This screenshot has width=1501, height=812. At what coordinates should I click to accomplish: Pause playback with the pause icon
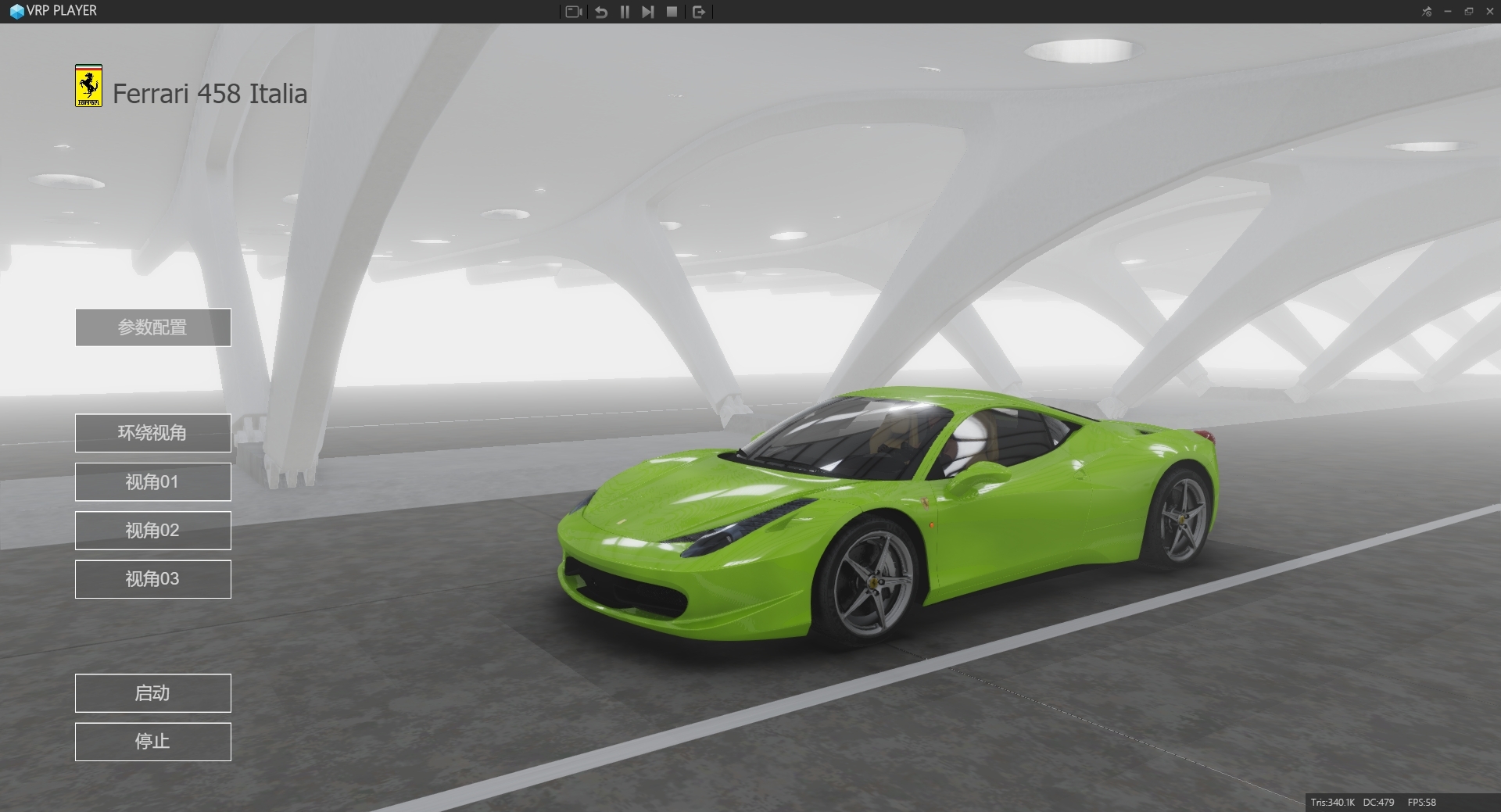point(625,12)
